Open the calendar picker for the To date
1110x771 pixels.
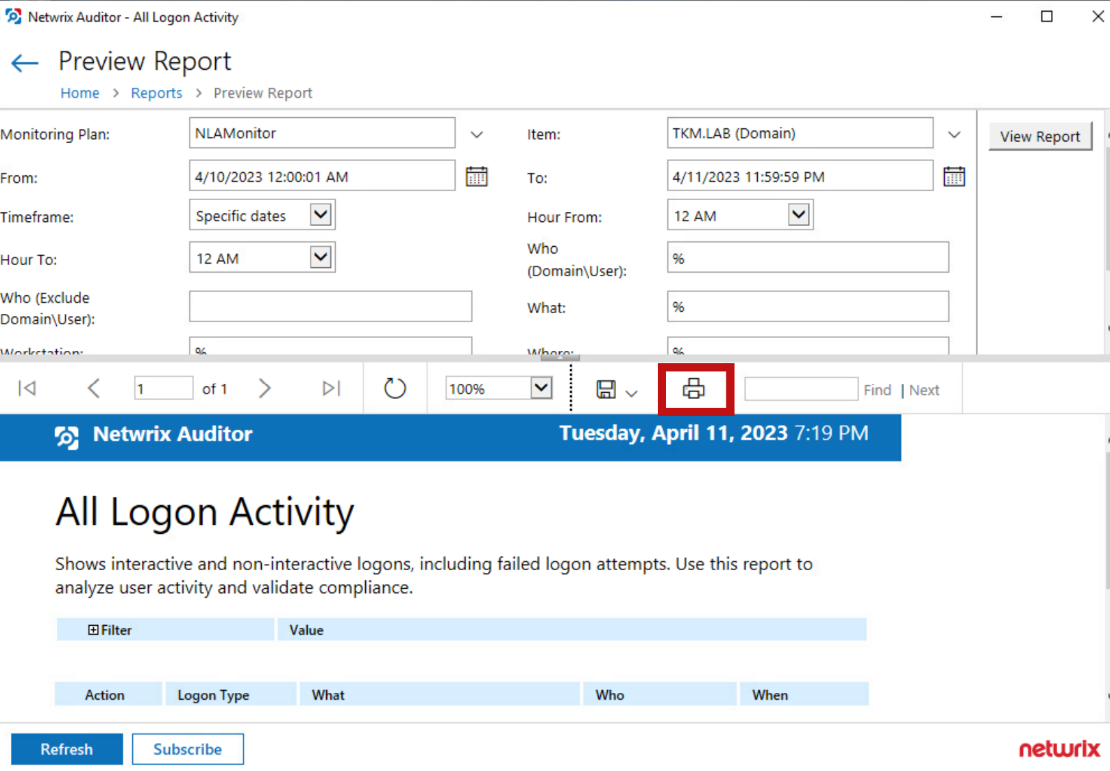[954, 175]
